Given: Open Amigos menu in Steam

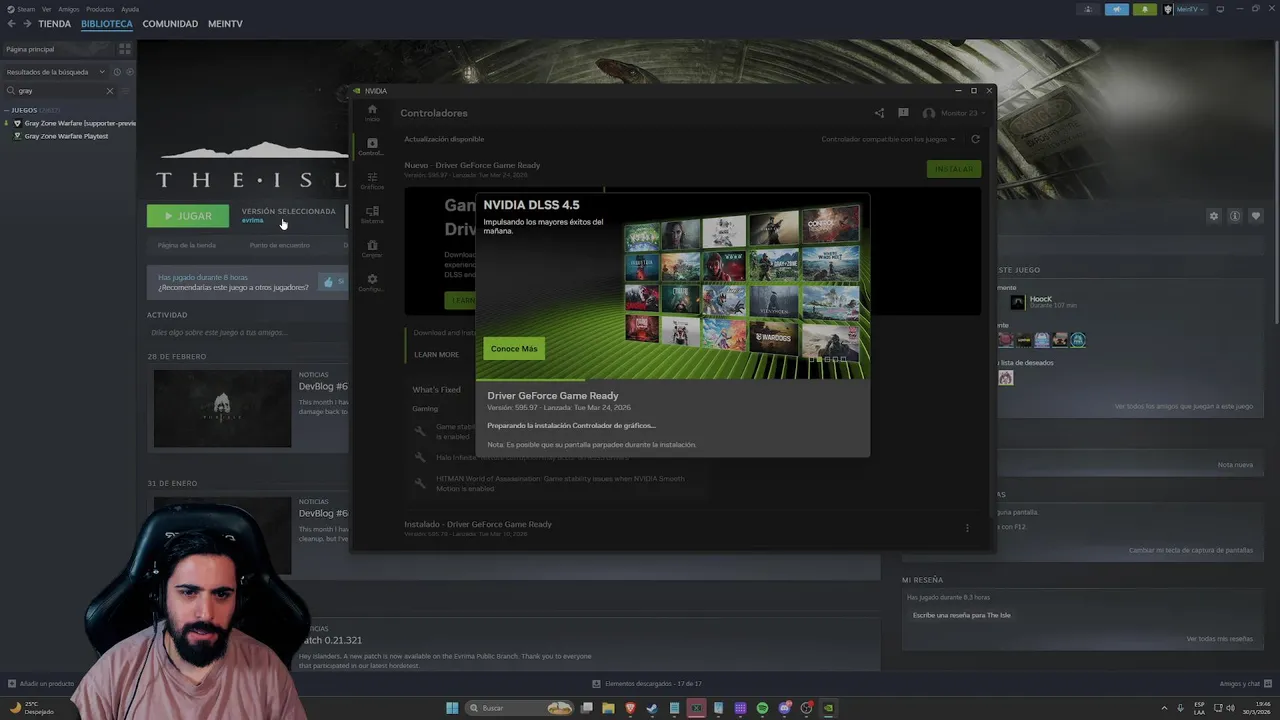Looking at the screenshot, I should pos(68,9).
